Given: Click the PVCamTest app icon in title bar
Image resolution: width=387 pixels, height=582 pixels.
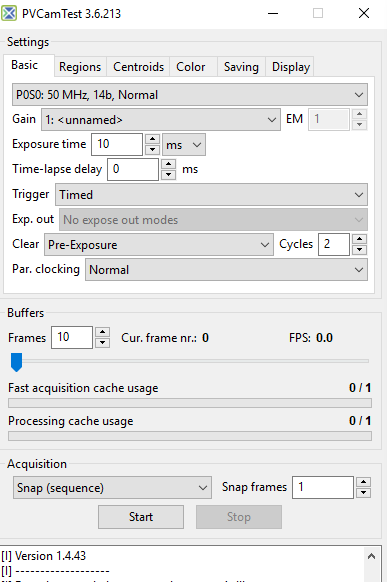Looking at the screenshot, I should click(x=9, y=14).
